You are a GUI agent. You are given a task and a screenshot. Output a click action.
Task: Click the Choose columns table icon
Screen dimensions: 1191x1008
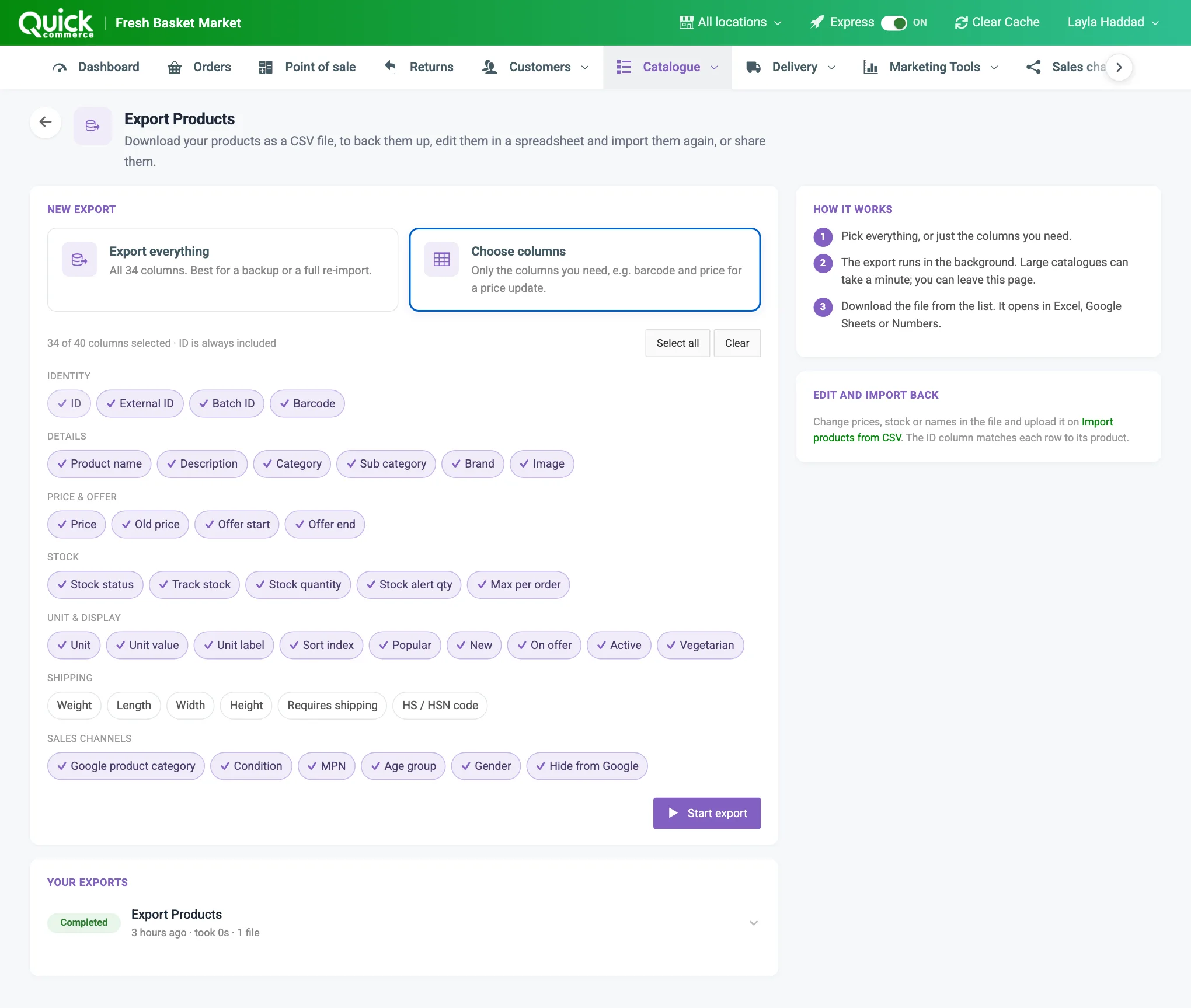[441, 259]
